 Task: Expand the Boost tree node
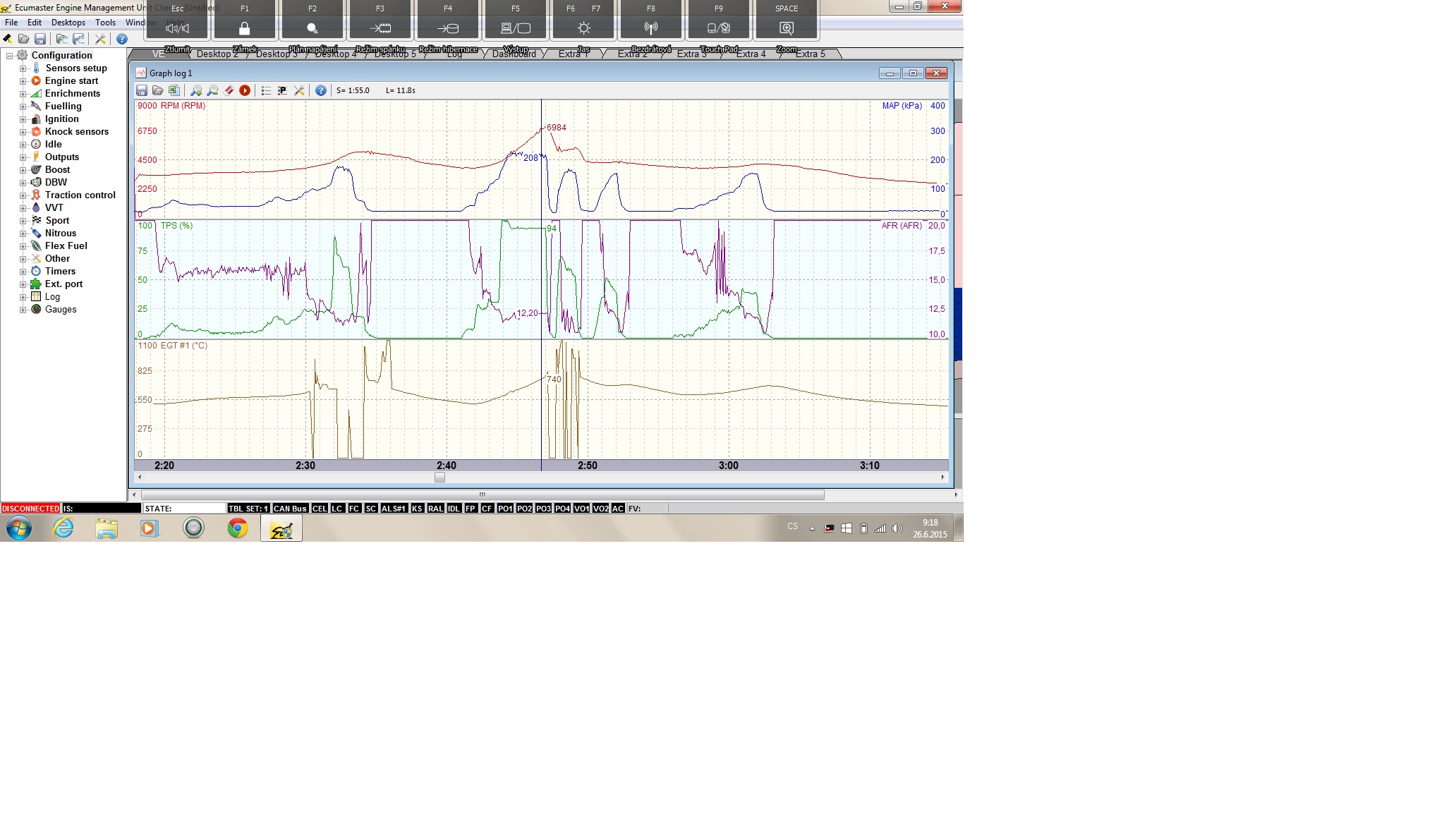[x=23, y=170]
